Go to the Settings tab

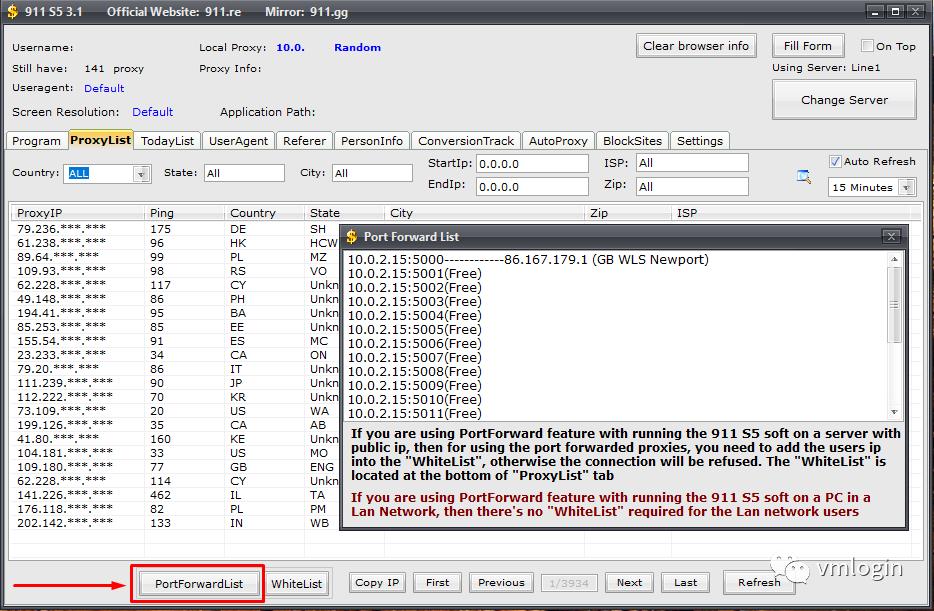pos(699,141)
